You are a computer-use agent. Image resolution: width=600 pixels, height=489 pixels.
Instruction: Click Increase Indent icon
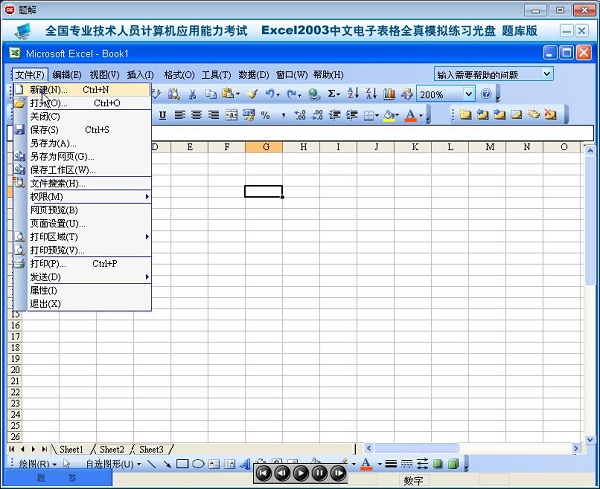click(x=352, y=115)
